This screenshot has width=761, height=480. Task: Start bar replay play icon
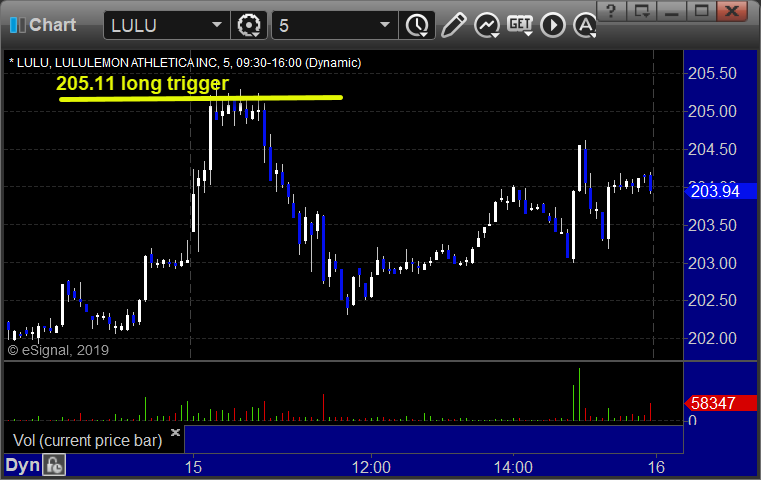coord(553,25)
